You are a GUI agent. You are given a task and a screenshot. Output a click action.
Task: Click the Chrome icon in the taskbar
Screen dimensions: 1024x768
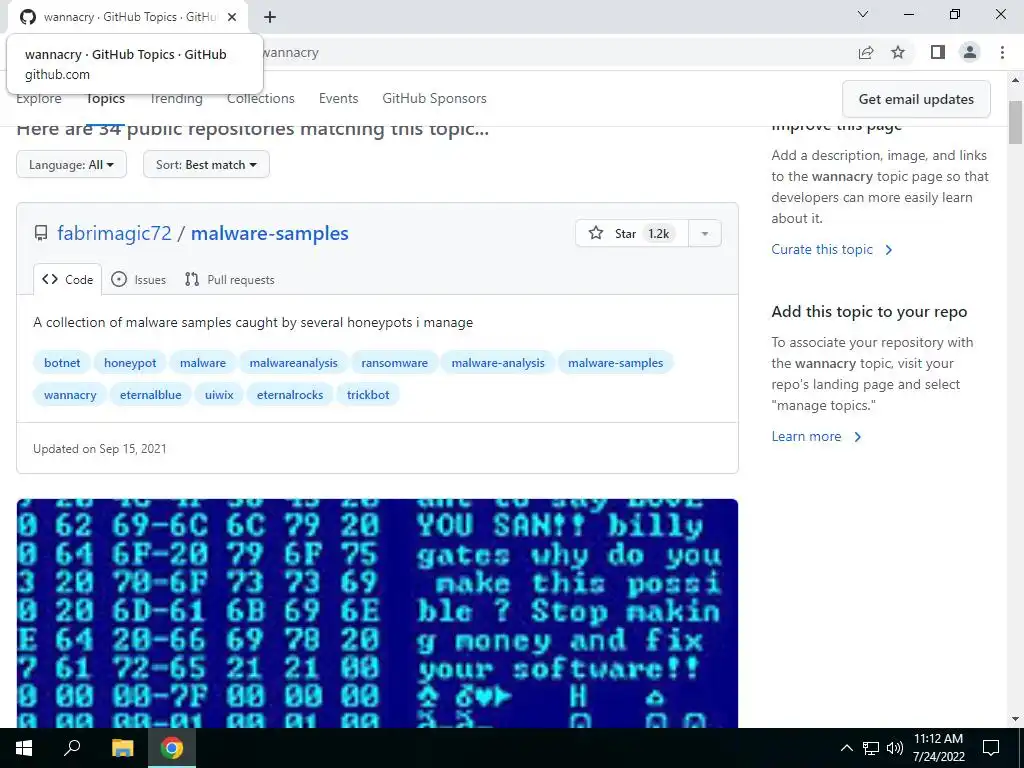tap(172, 748)
